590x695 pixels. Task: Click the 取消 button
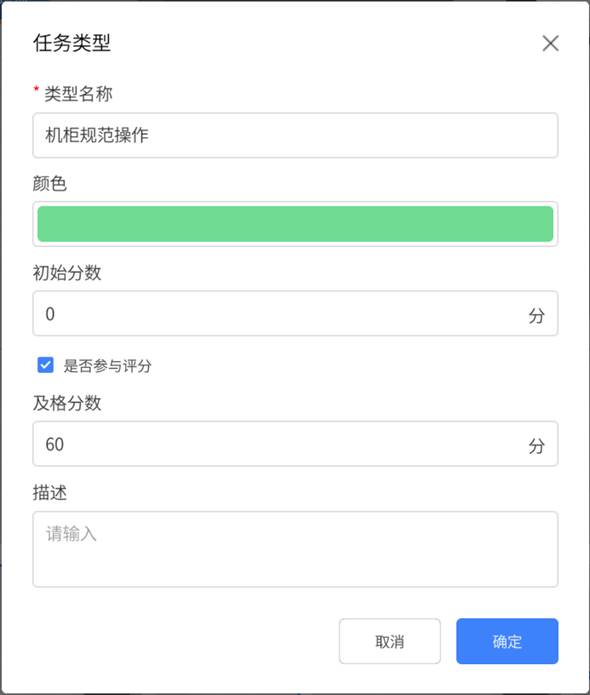pos(390,641)
